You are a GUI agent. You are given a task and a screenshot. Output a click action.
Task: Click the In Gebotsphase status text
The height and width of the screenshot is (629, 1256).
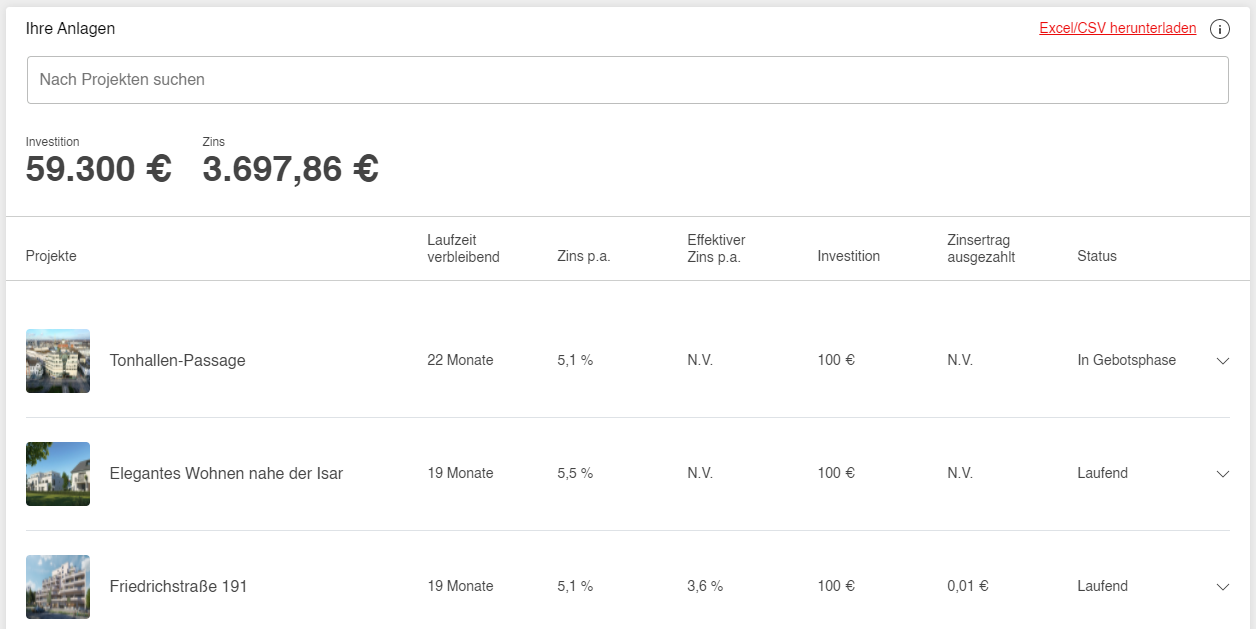coord(1126,360)
